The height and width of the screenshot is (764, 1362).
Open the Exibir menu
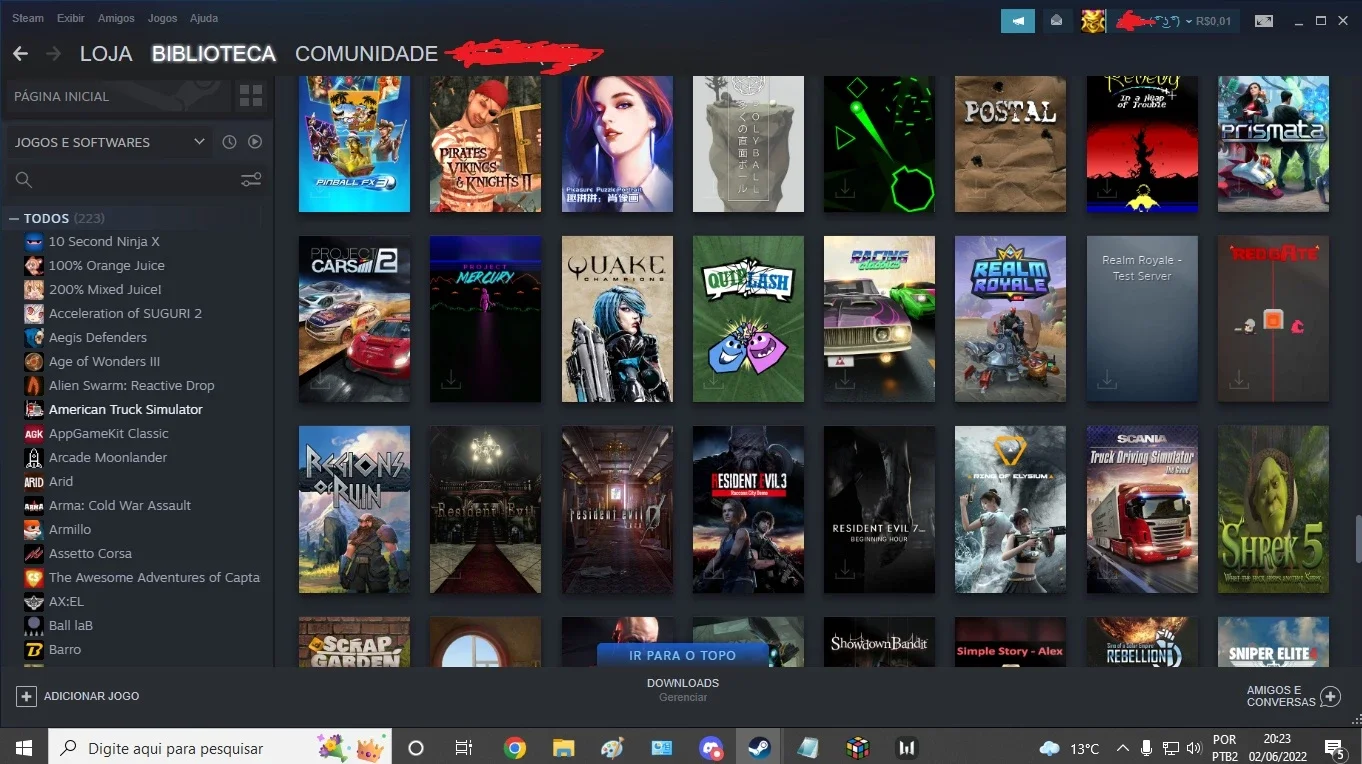[71, 18]
